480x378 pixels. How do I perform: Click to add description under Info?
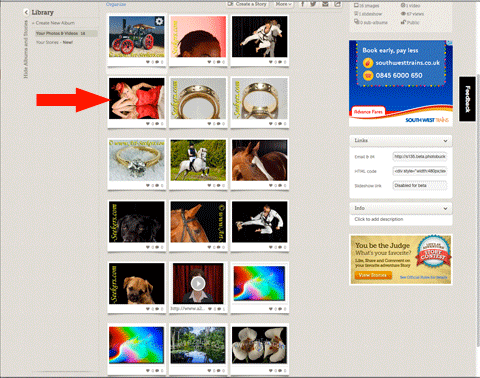point(379,219)
